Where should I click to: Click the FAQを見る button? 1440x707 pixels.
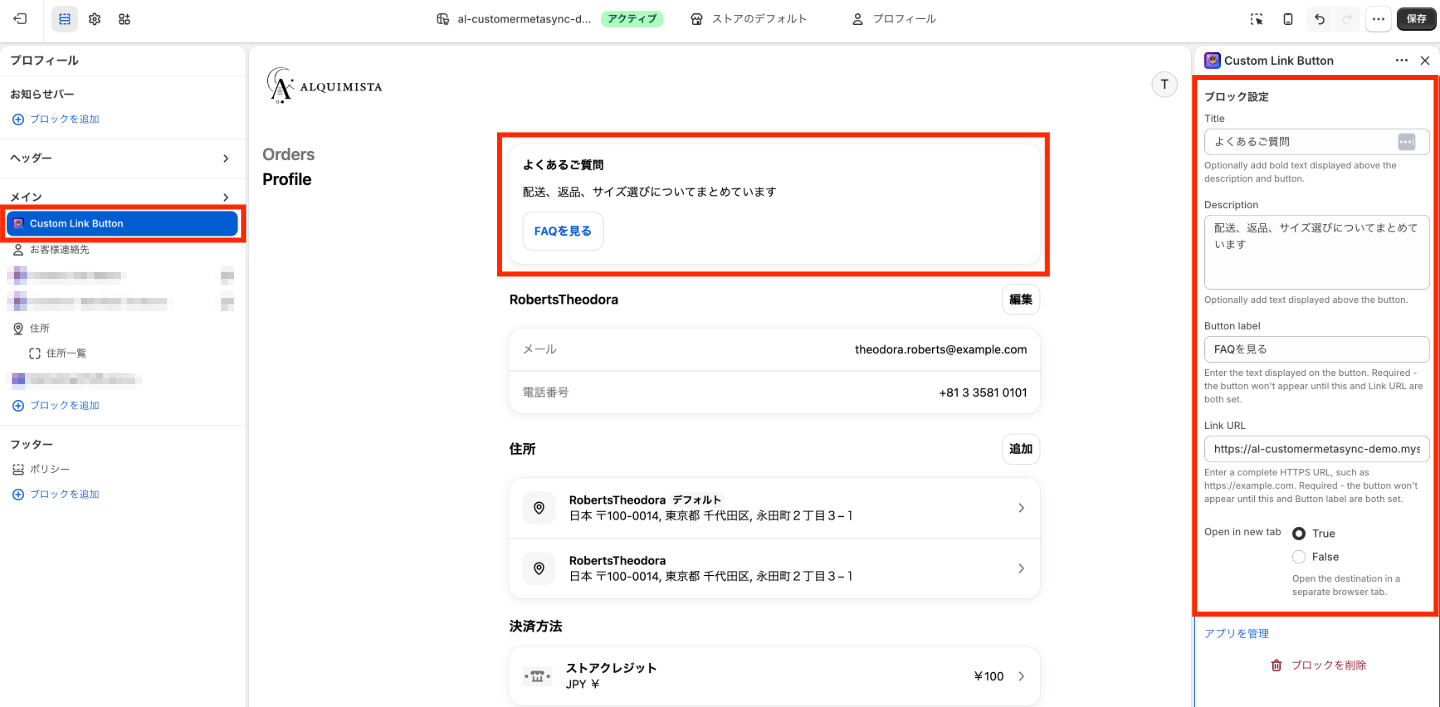[563, 231]
